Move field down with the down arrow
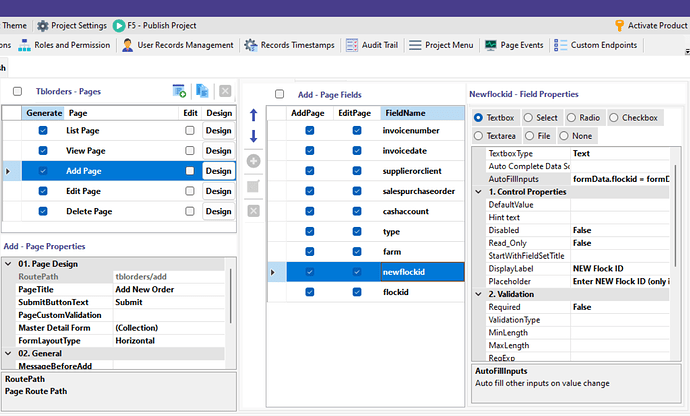Image resolution: width=690 pixels, height=416 pixels. click(x=253, y=136)
